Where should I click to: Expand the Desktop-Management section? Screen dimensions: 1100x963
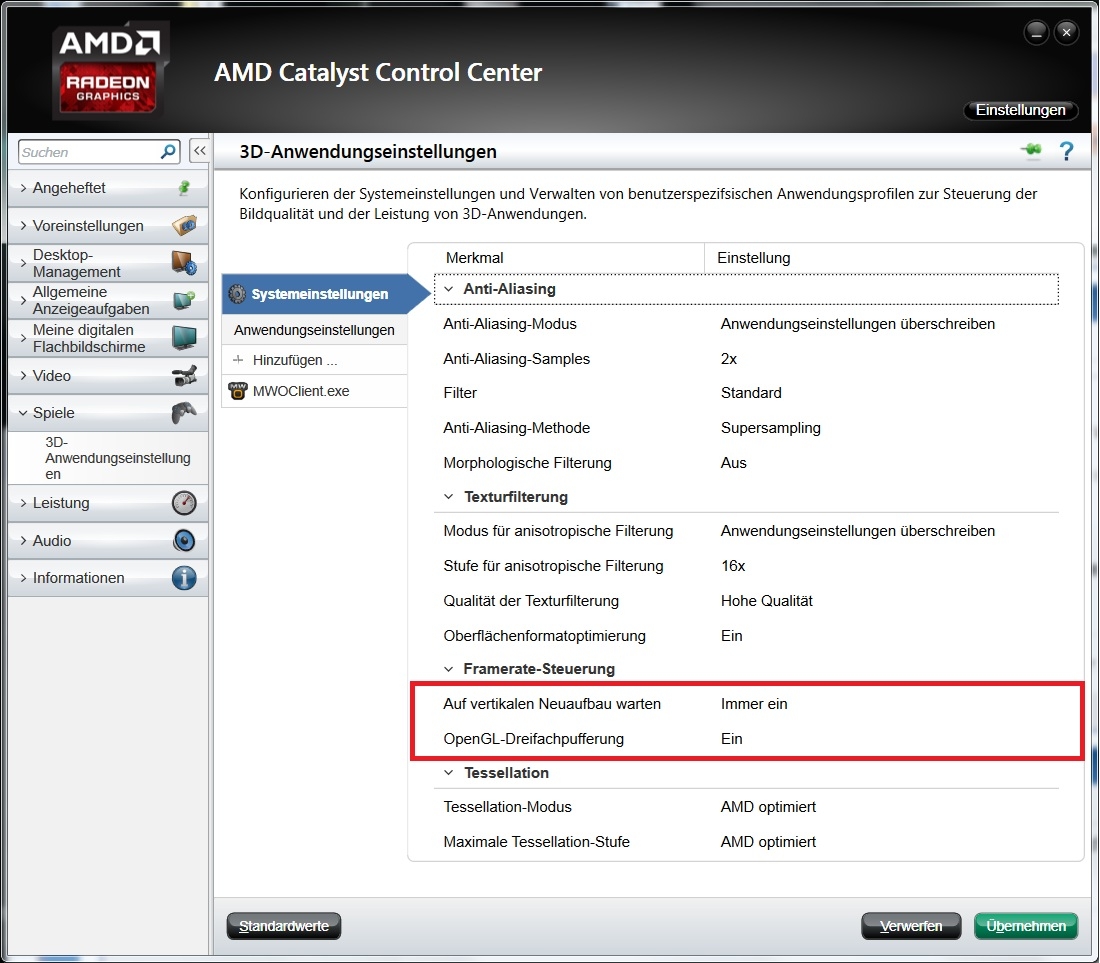23,263
